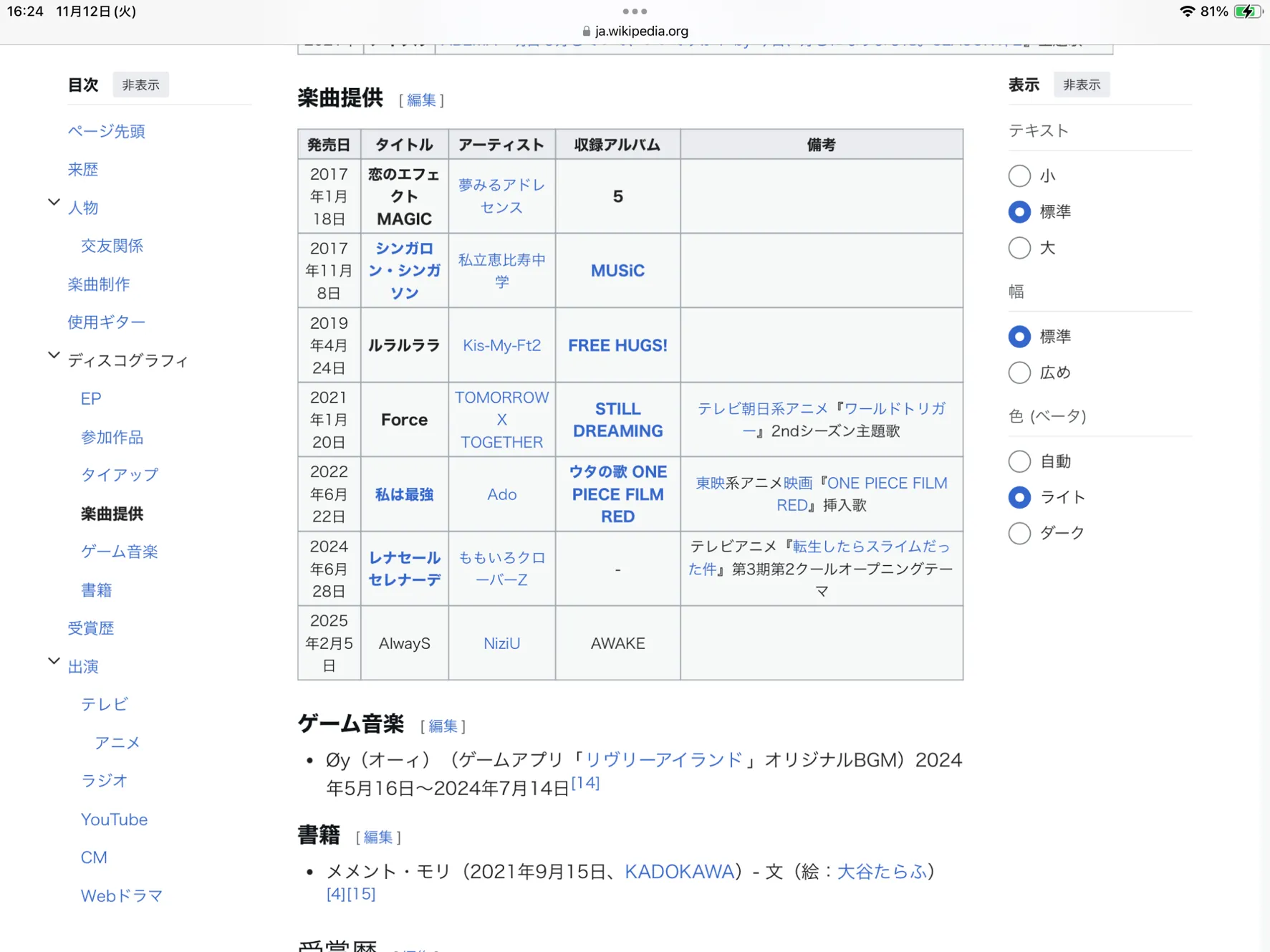Jump to ディスコグラフィ section link

coord(128,360)
